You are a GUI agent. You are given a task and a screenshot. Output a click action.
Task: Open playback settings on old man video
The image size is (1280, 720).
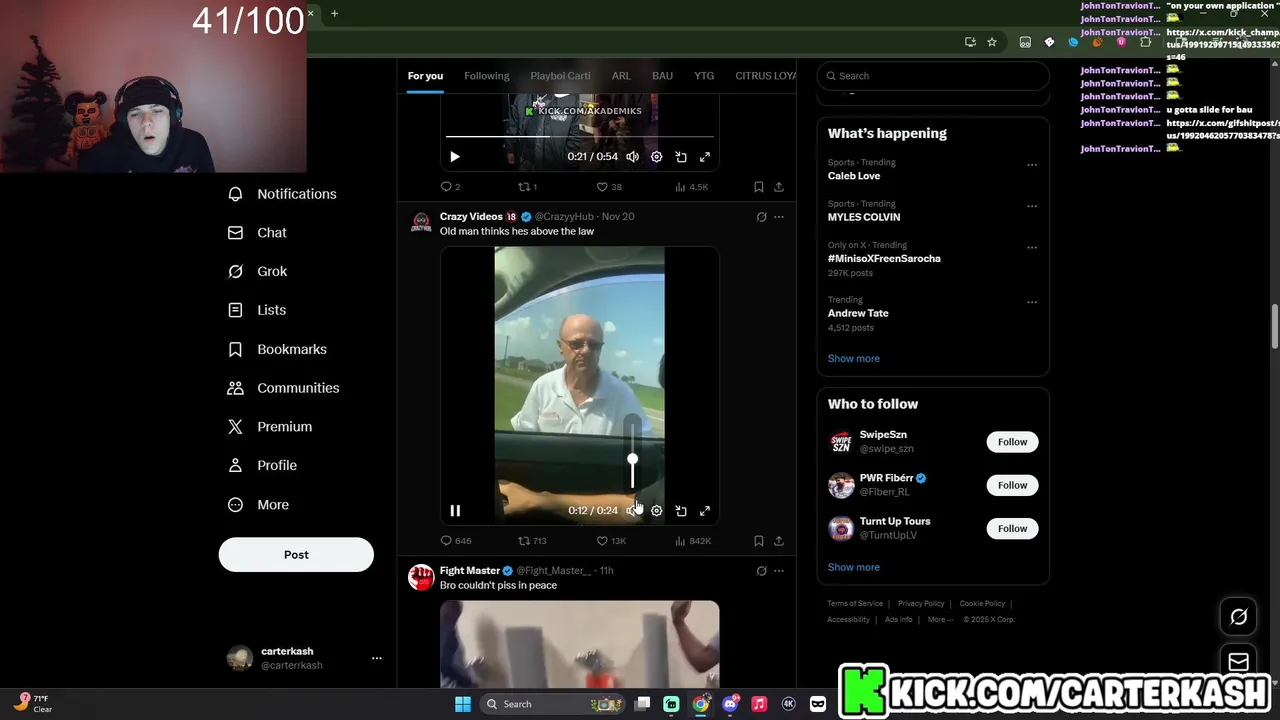click(657, 511)
